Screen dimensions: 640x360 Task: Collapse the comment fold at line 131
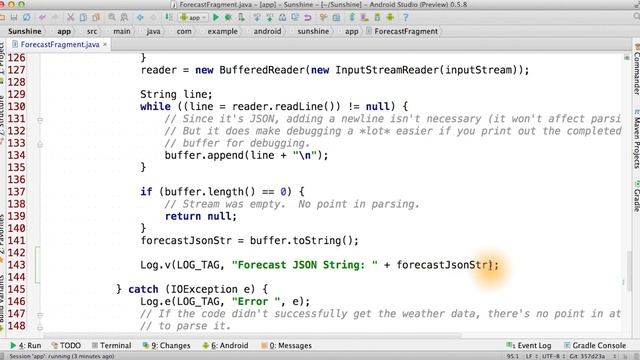click(40, 120)
